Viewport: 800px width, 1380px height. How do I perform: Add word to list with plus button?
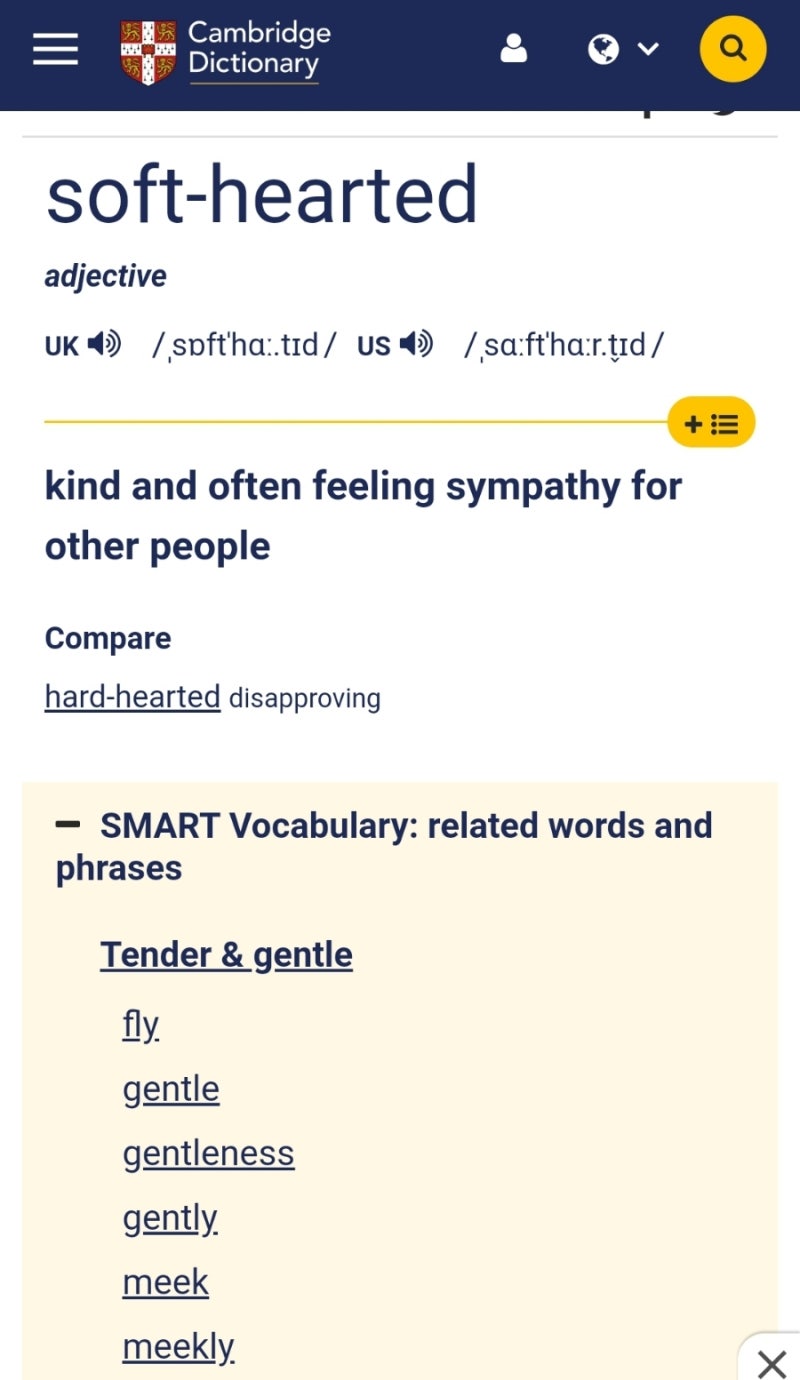pos(711,424)
